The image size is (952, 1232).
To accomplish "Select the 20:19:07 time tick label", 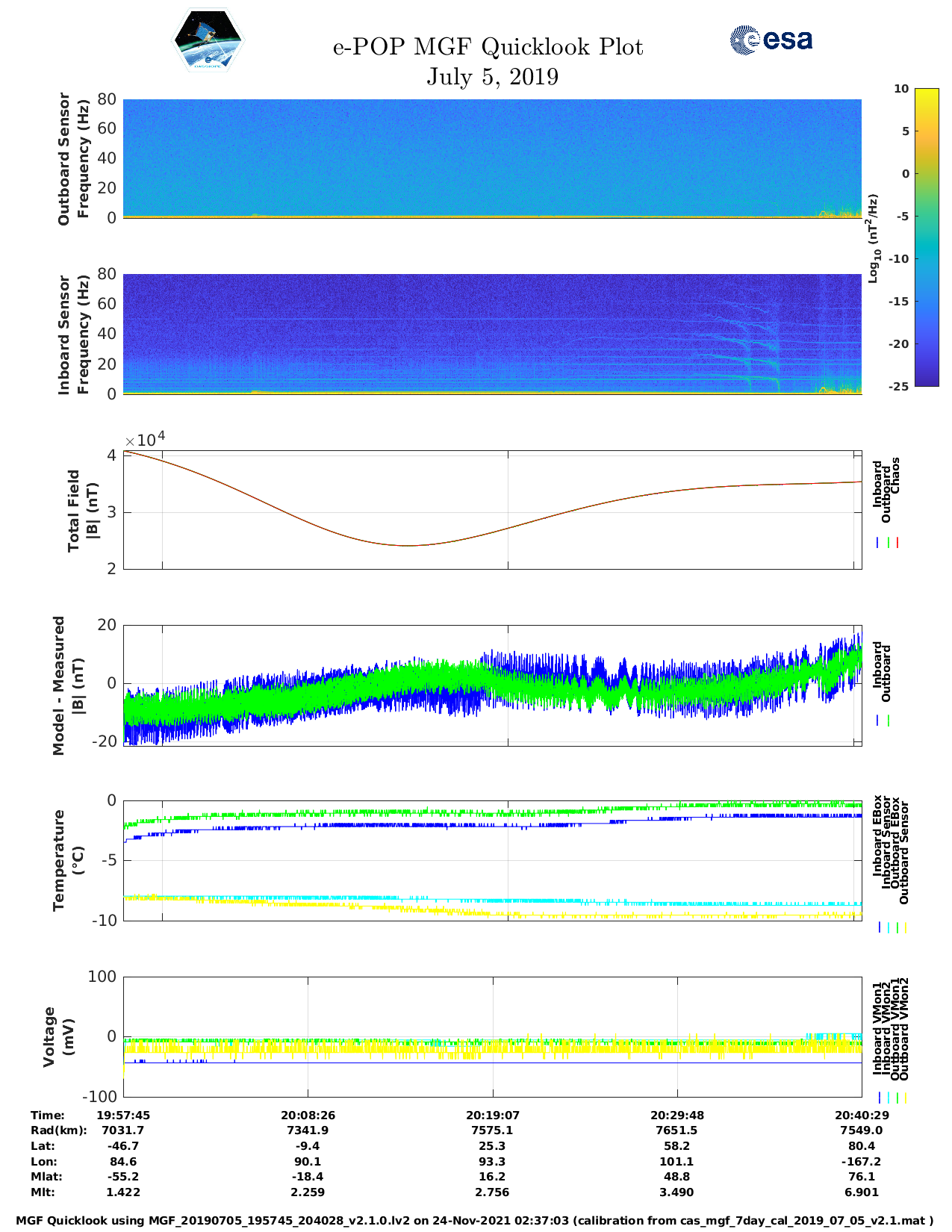I will tap(492, 1115).
